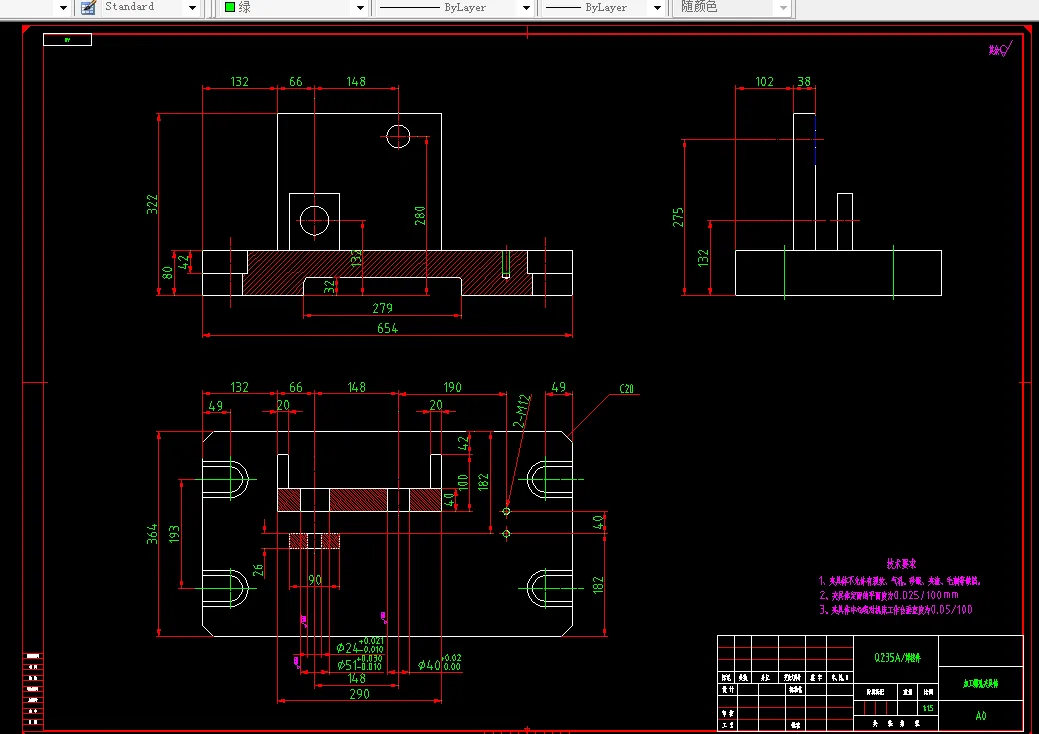The width and height of the screenshot is (1039, 734).
Task: Select the 100 vertical dimension in plan view
Action: (463, 482)
